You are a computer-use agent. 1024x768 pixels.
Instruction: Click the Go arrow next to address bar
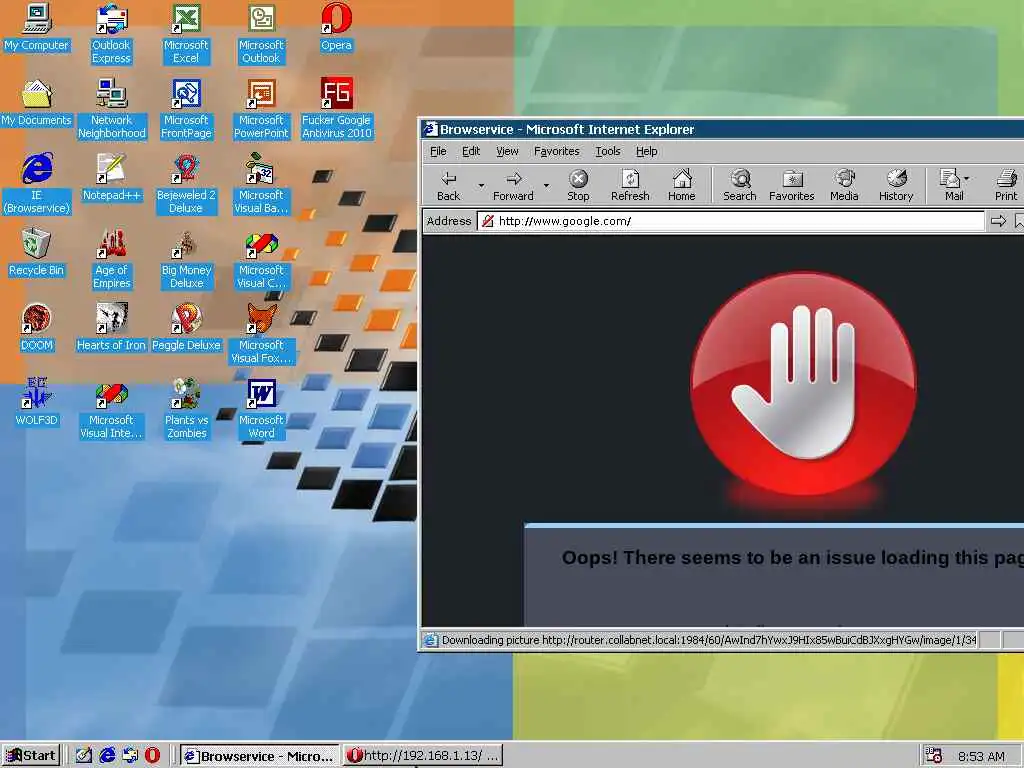(x=998, y=221)
